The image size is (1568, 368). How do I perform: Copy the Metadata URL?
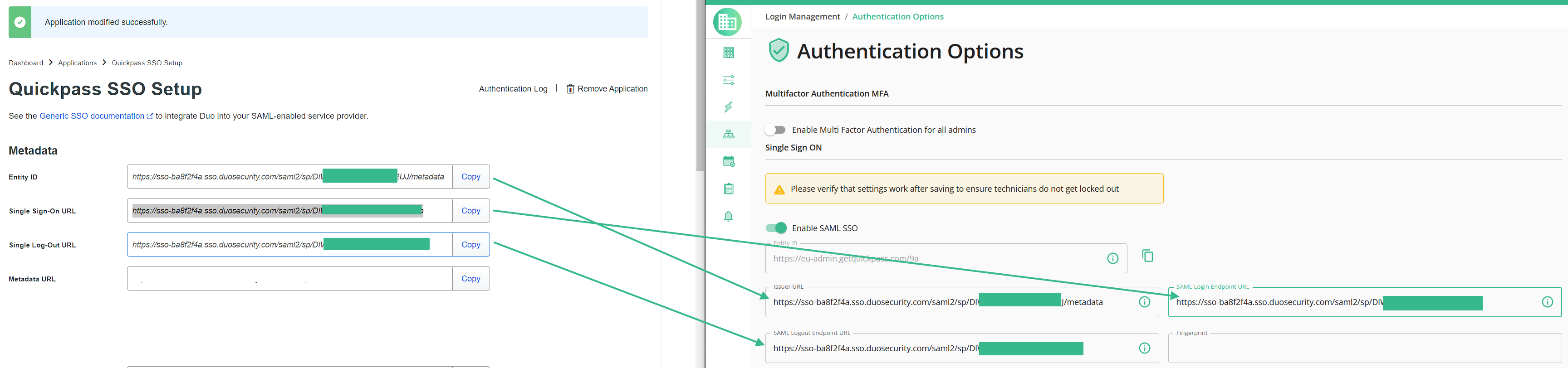(x=470, y=279)
